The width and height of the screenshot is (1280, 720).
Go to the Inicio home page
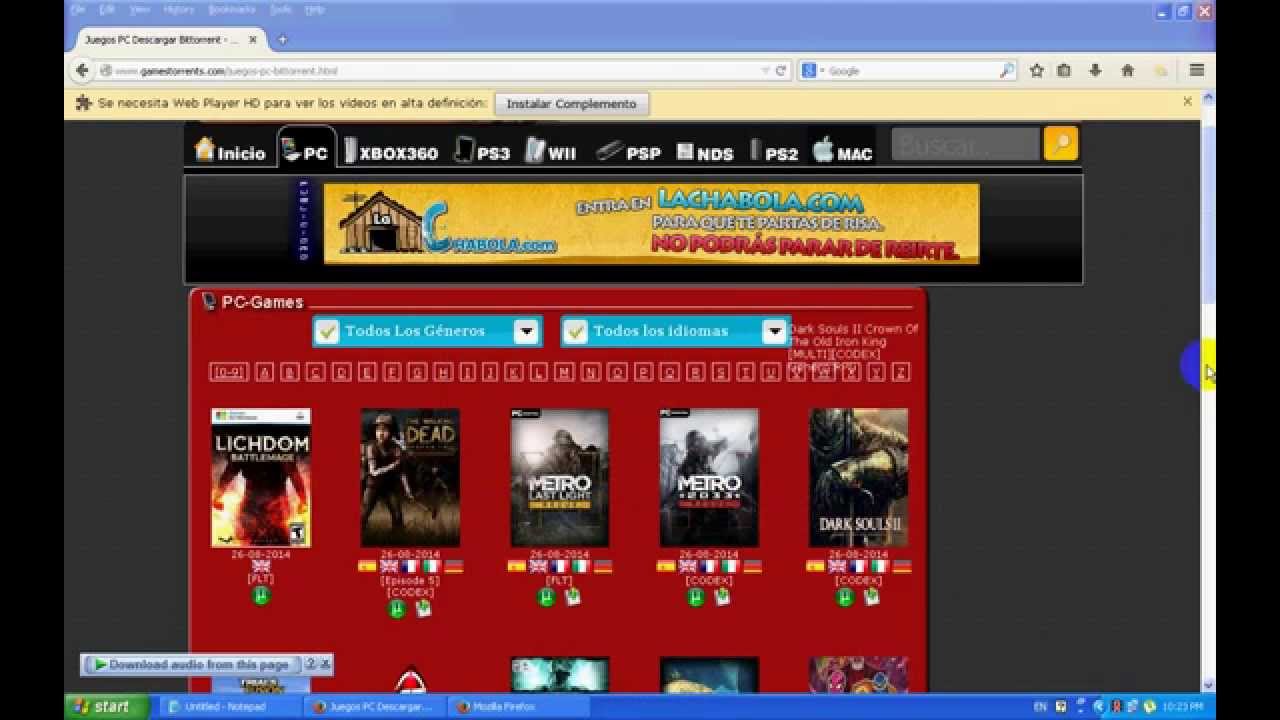pos(231,150)
